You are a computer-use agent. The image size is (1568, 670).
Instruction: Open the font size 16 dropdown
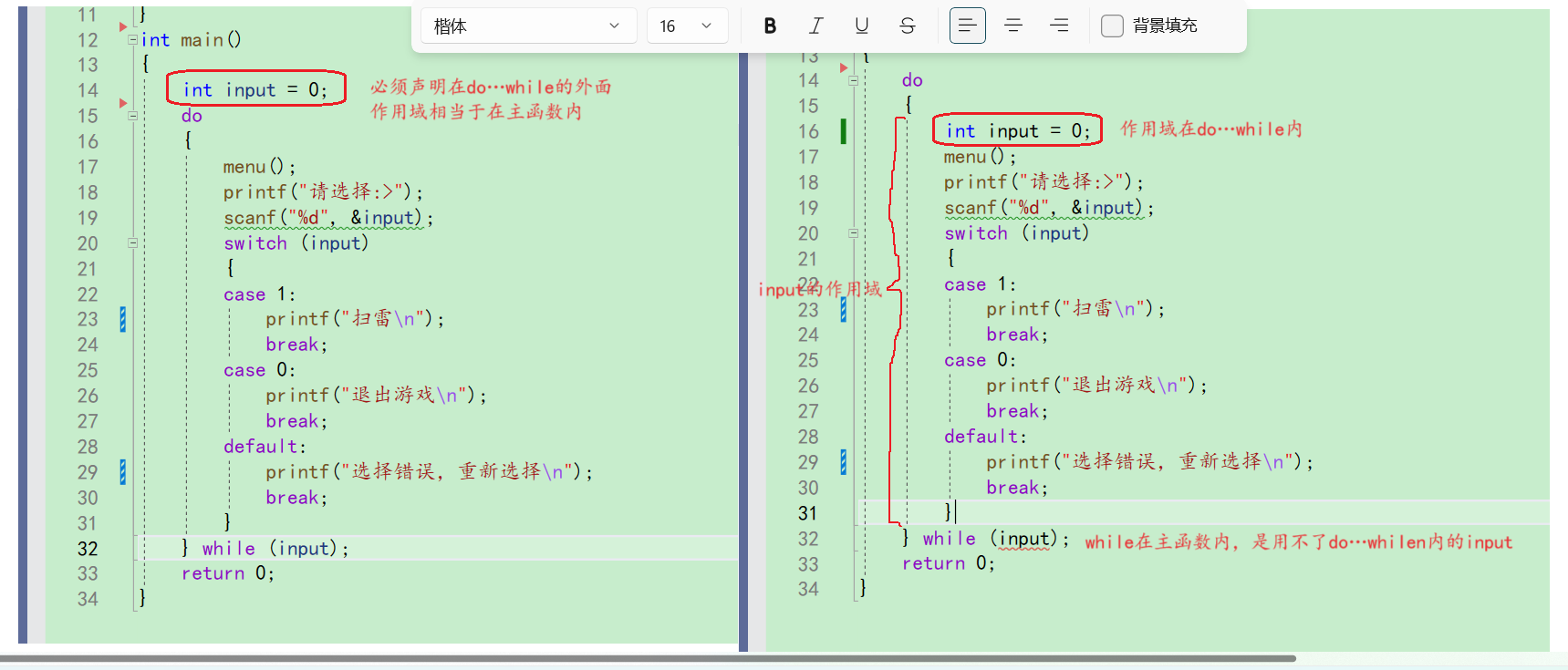[687, 26]
